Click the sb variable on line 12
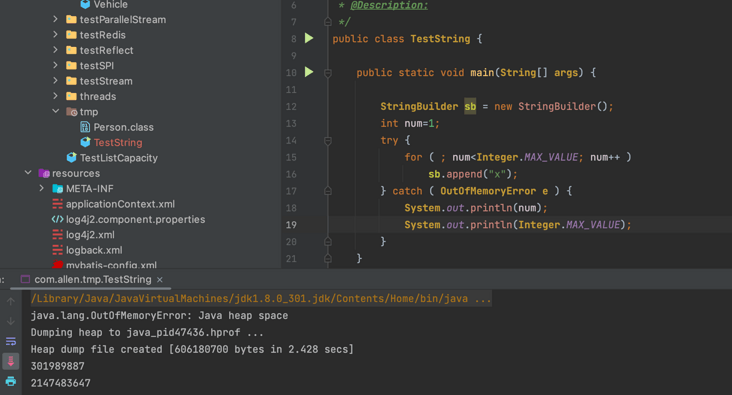The image size is (732, 395). tap(470, 106)
